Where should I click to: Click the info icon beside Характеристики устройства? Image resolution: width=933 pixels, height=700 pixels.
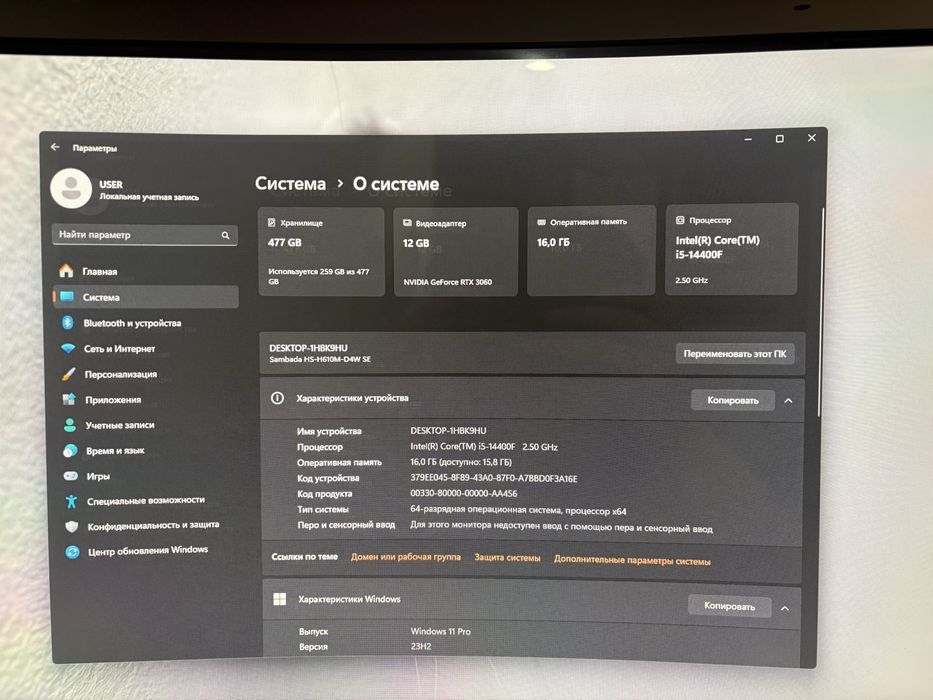(x=277, y=398)
